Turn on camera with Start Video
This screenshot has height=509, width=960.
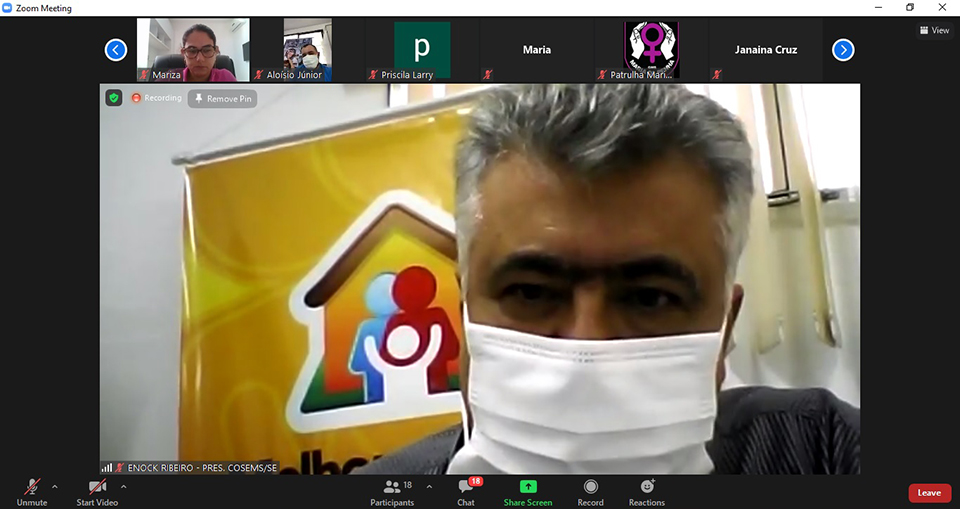tap(98, 490)
